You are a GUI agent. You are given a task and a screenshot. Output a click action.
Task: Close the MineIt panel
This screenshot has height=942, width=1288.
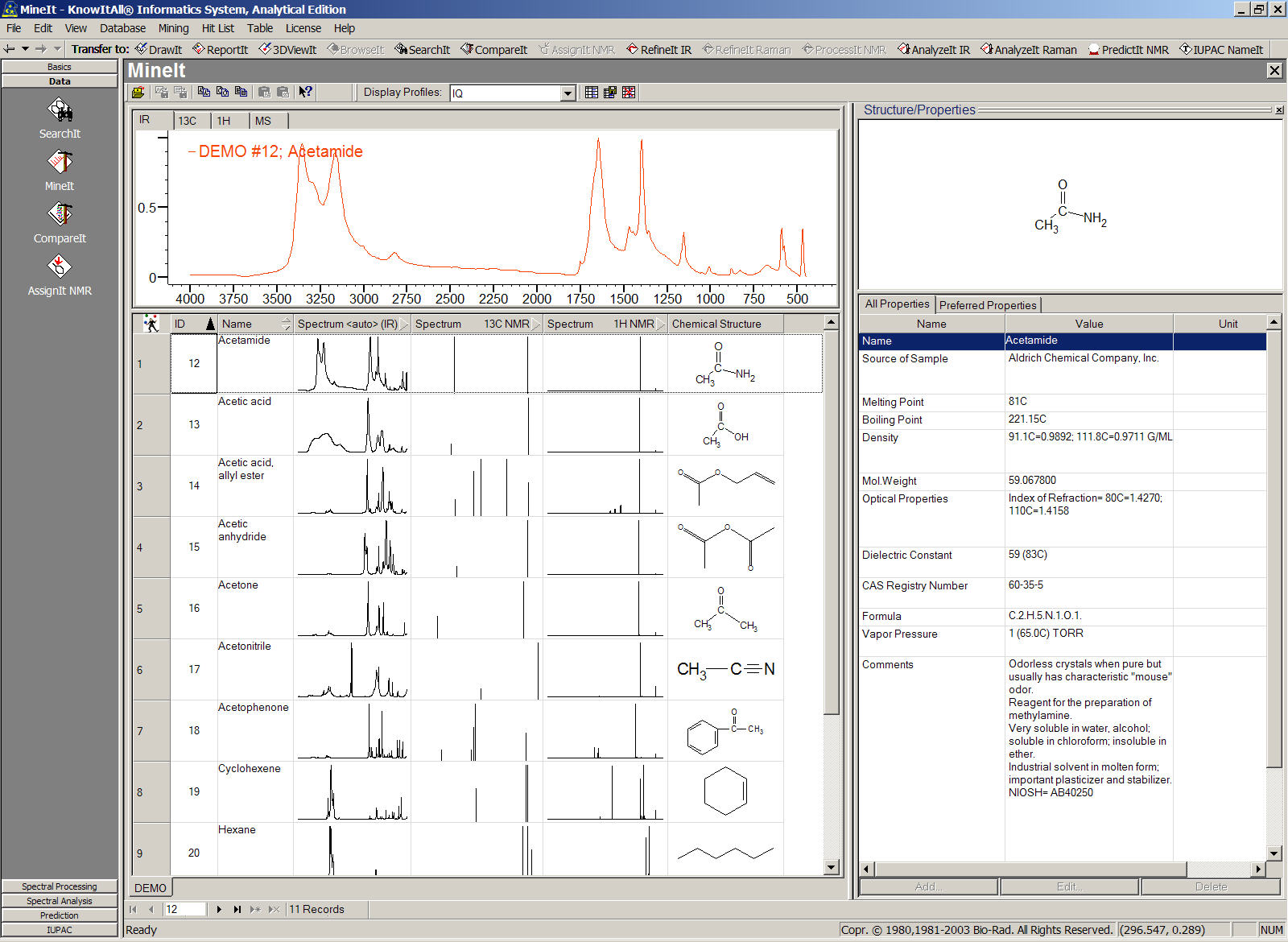[x=1274, y=71]
